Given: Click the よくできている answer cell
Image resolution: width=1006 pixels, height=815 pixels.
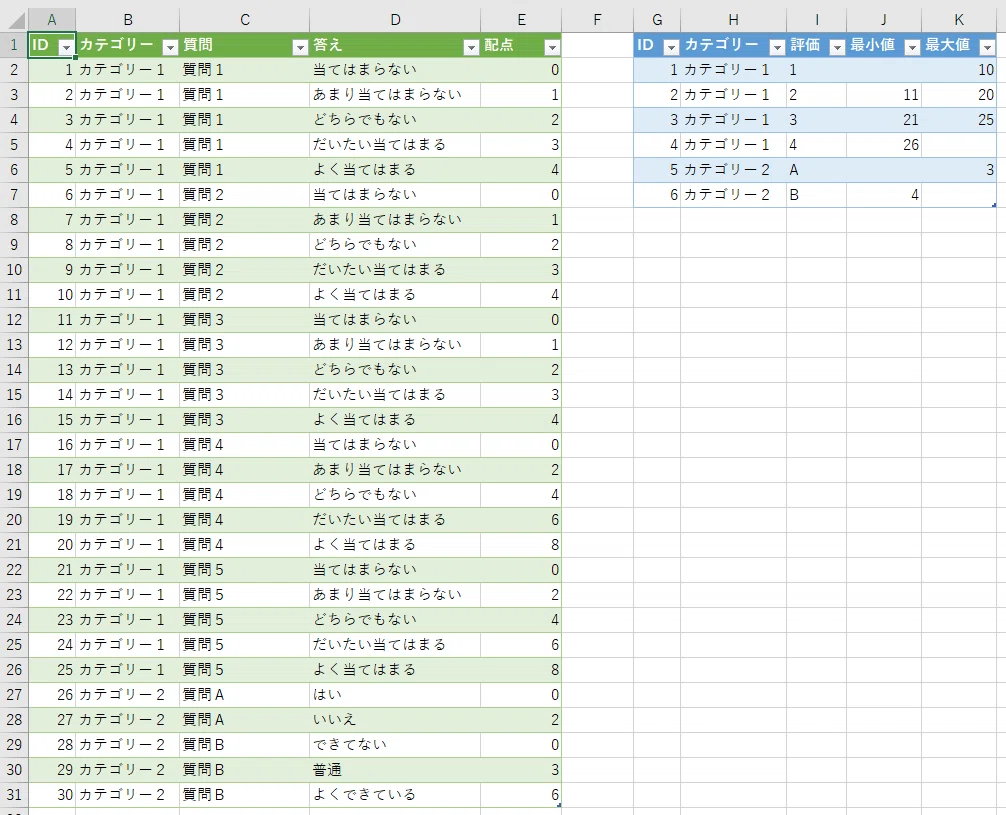Looking at the screenshot, I should coord(395,794).
